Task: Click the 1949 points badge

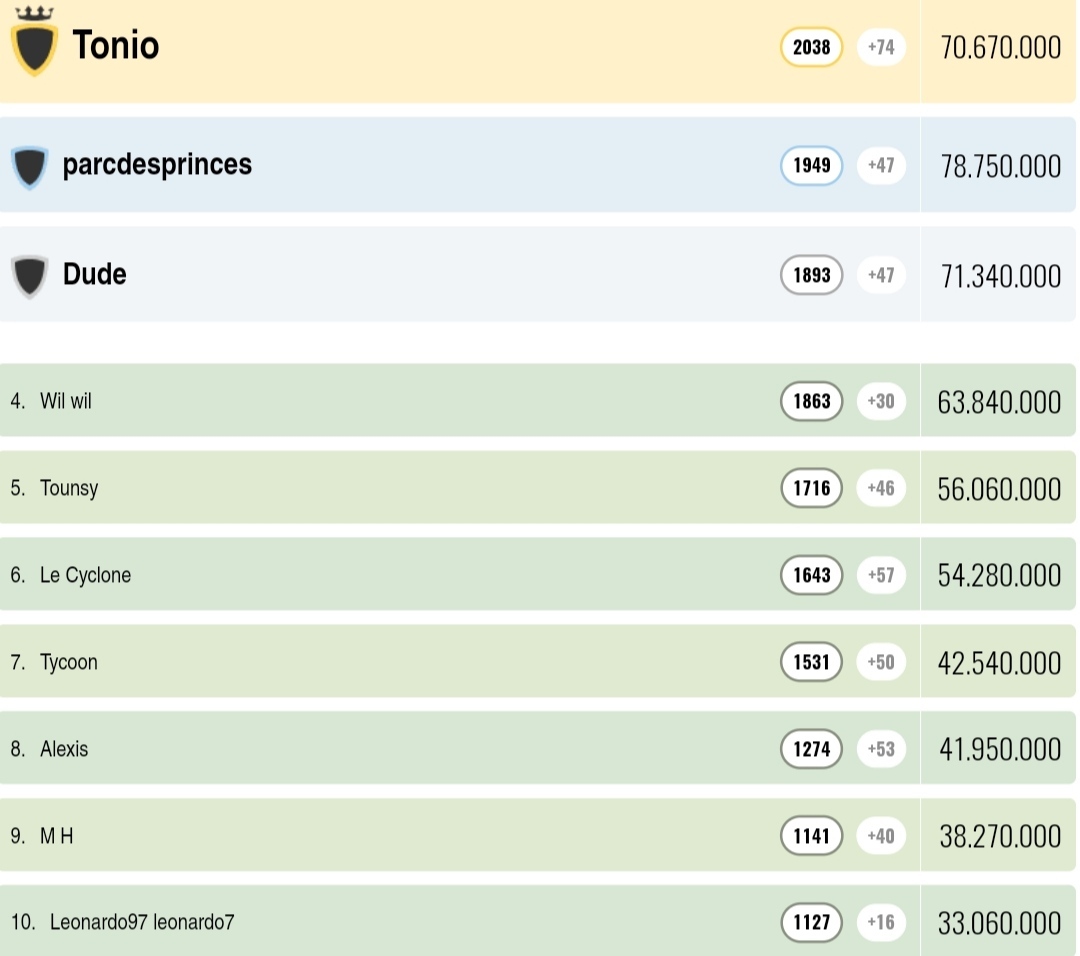Action: pyautogui.click(x=811, y=165)
